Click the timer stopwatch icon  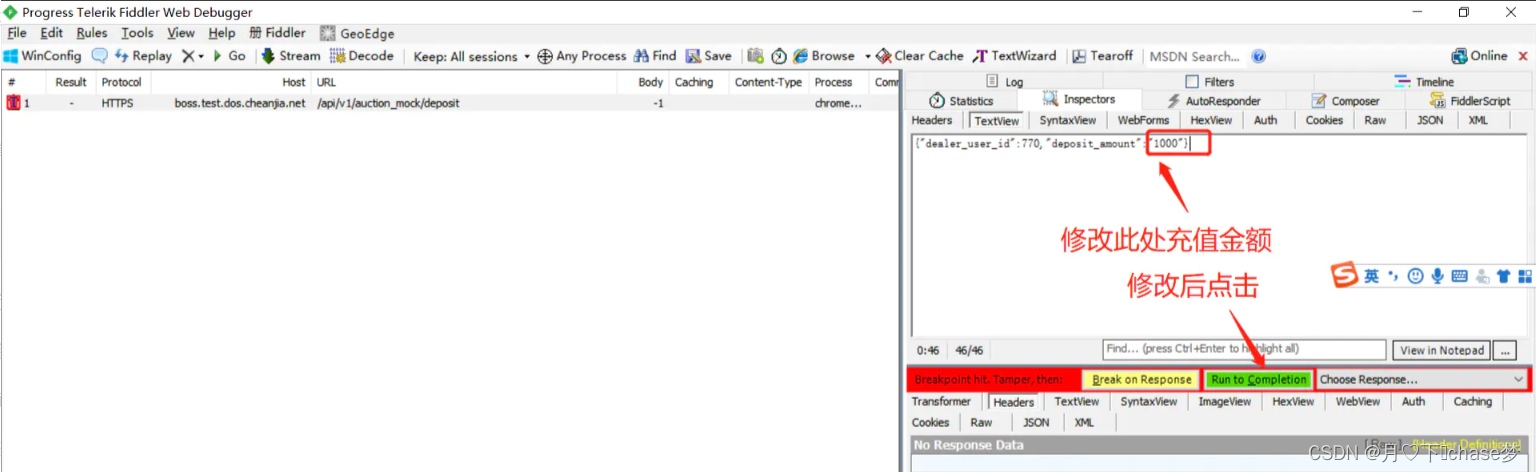point(779,56)
